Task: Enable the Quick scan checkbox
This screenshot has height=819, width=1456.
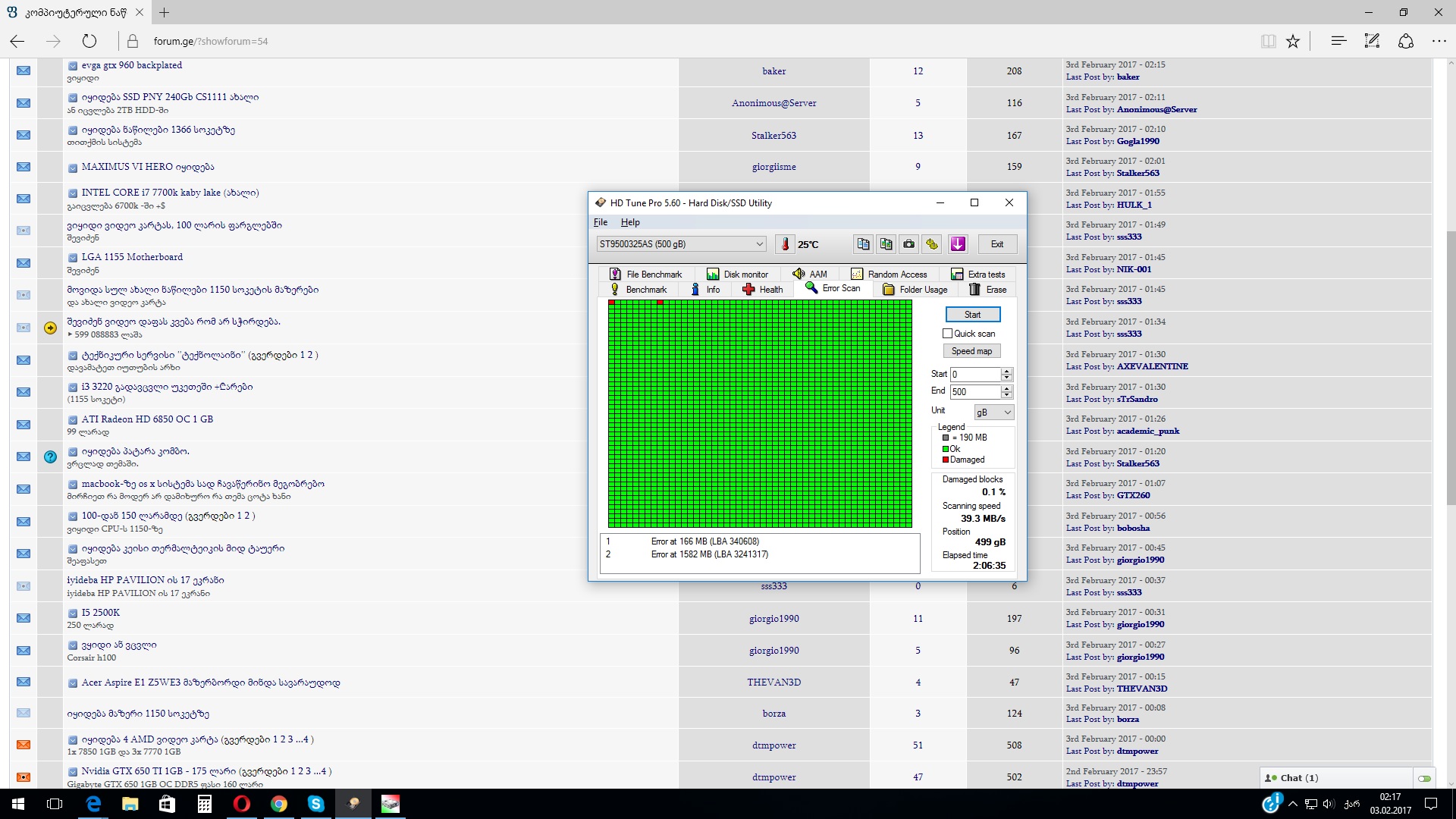Action: (x=947, y=334)
